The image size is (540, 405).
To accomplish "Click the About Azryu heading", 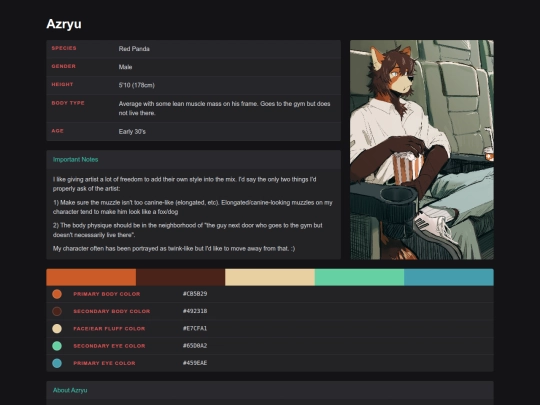I will pos(70,390).
